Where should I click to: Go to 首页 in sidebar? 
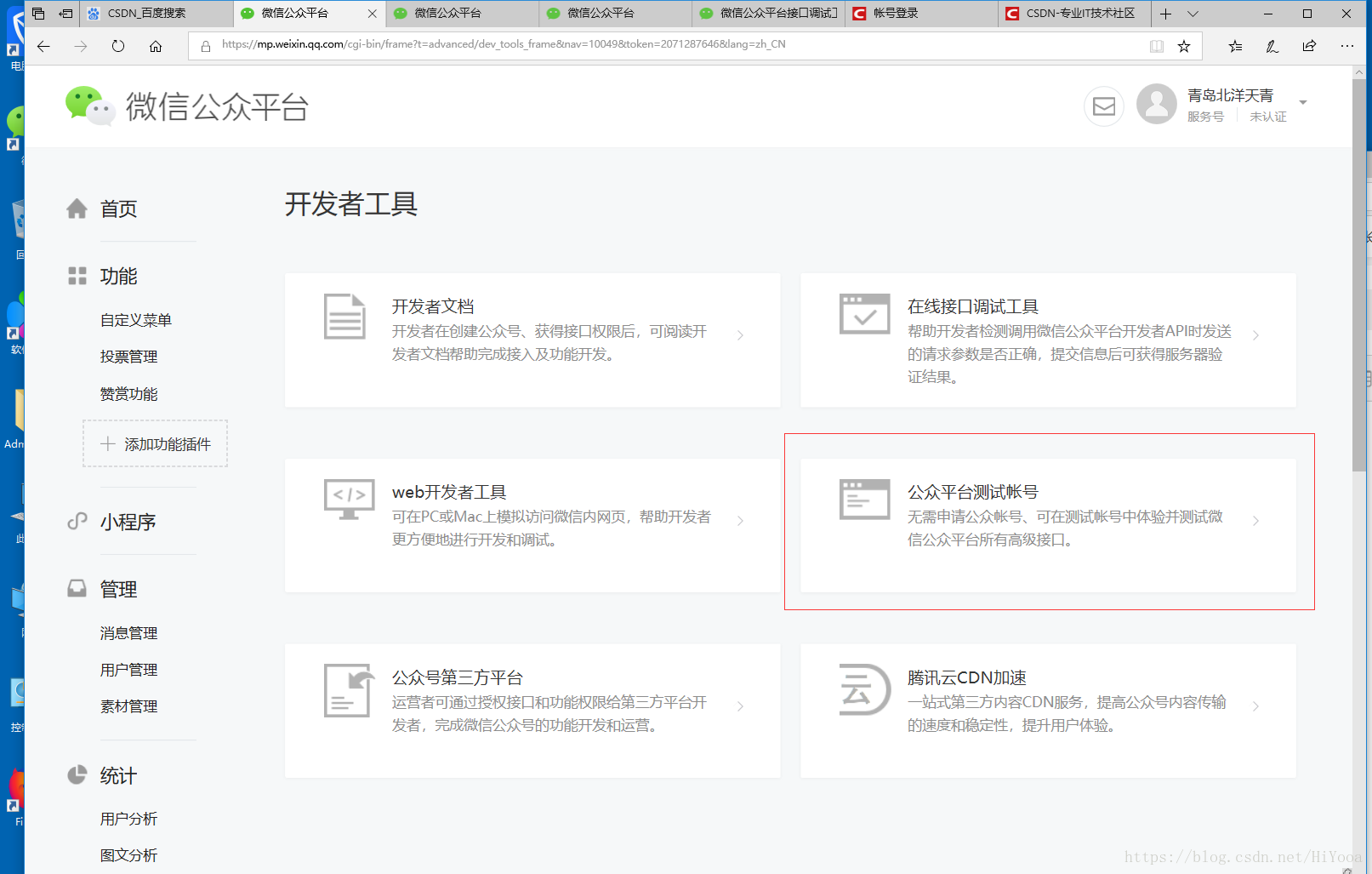click(119, 209)
